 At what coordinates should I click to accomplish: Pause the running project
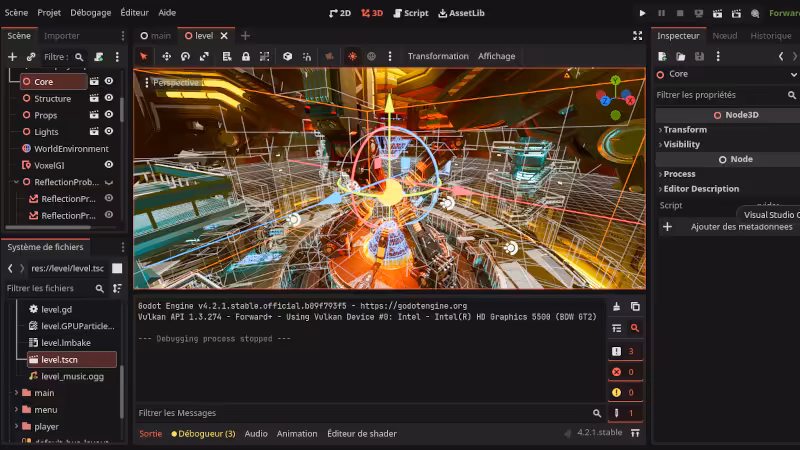661,13
